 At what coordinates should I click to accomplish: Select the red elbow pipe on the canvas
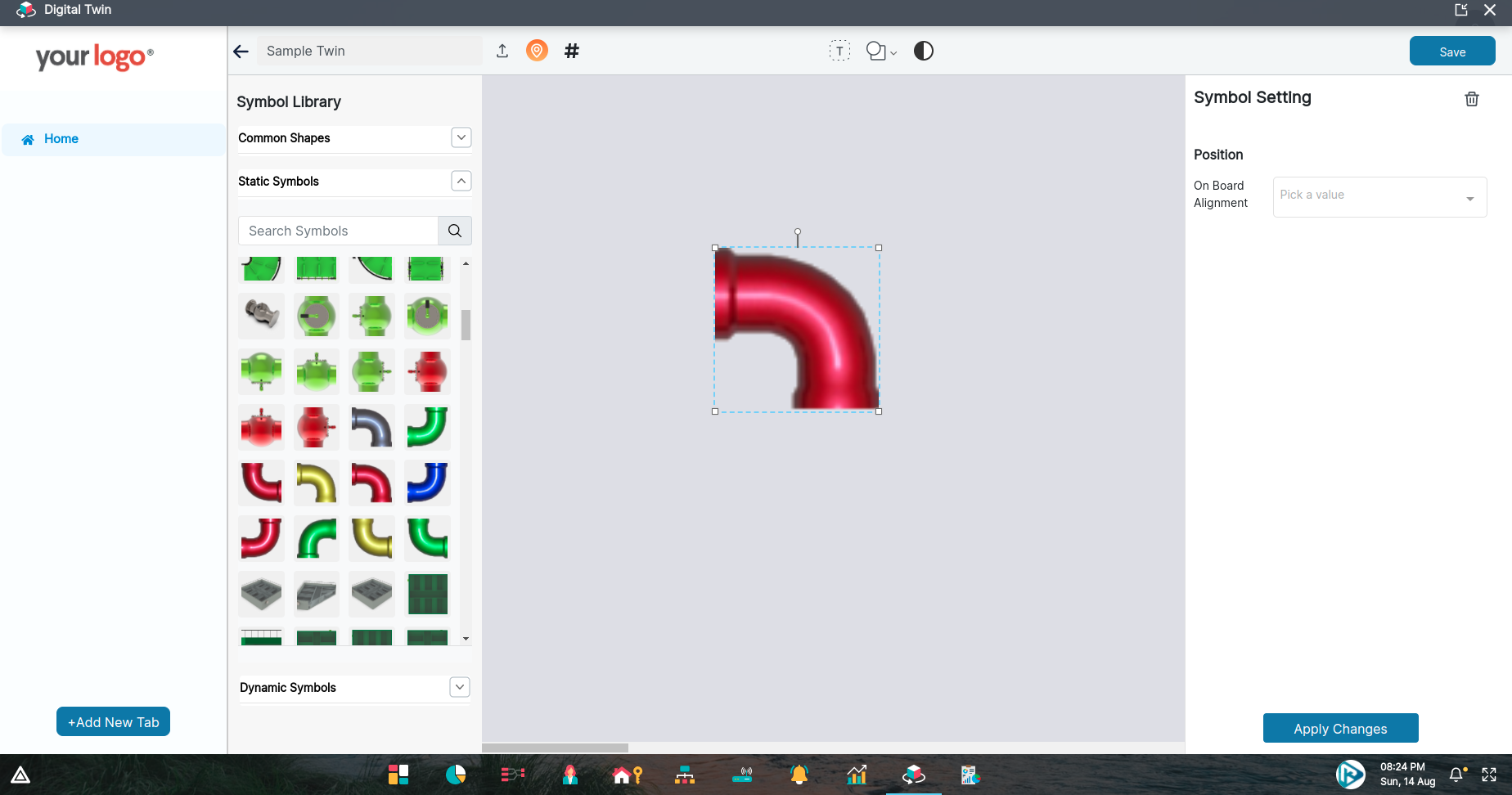pyautogui.click(x=796, y=329)
